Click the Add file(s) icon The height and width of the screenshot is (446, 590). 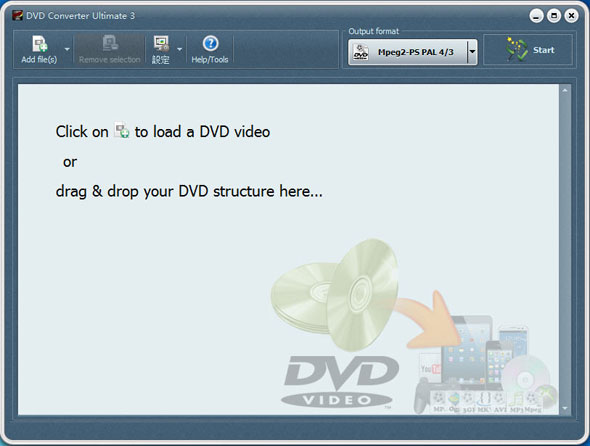tap(40, 44)
